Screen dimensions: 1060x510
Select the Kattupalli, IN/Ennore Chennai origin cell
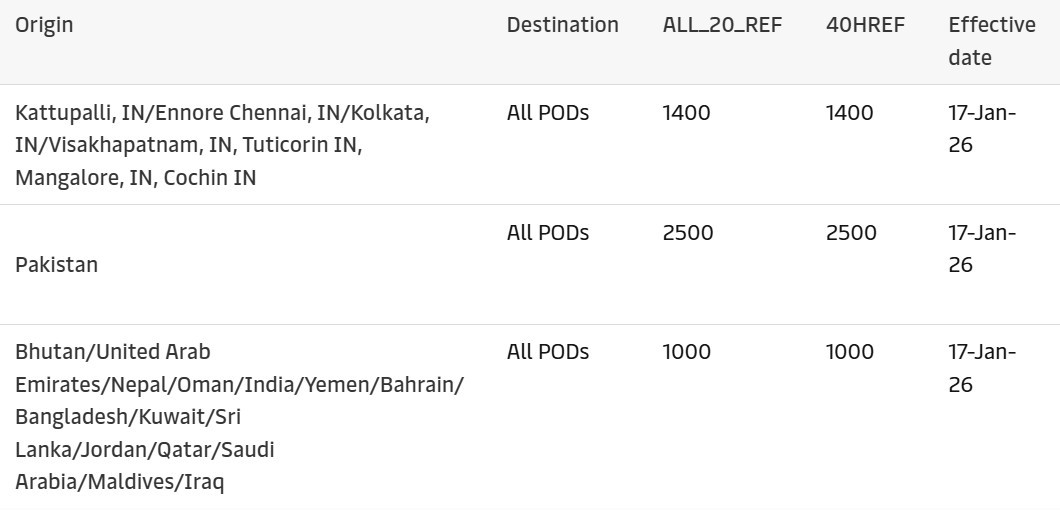coord(222,145)
